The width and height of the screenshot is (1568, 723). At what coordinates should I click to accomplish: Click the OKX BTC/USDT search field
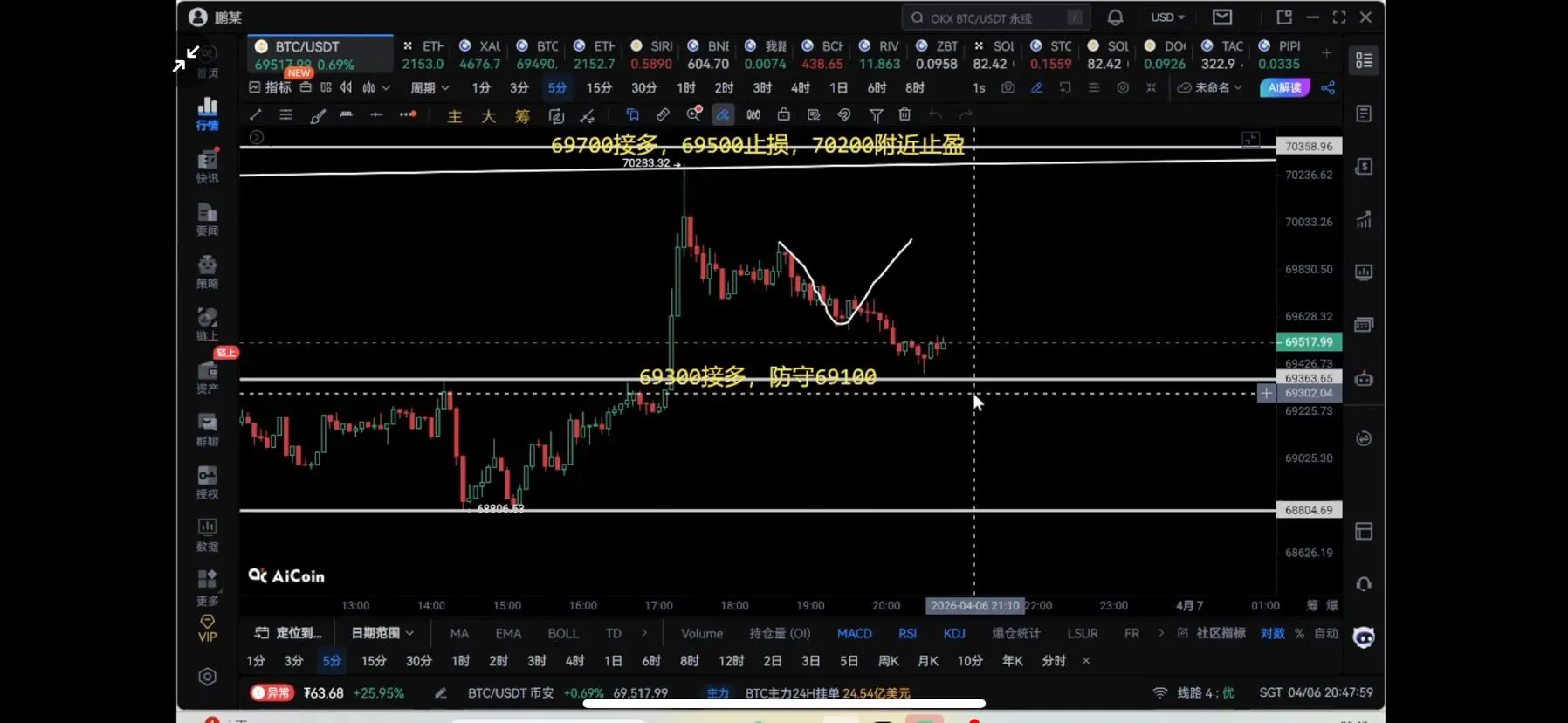pos(996,17)
